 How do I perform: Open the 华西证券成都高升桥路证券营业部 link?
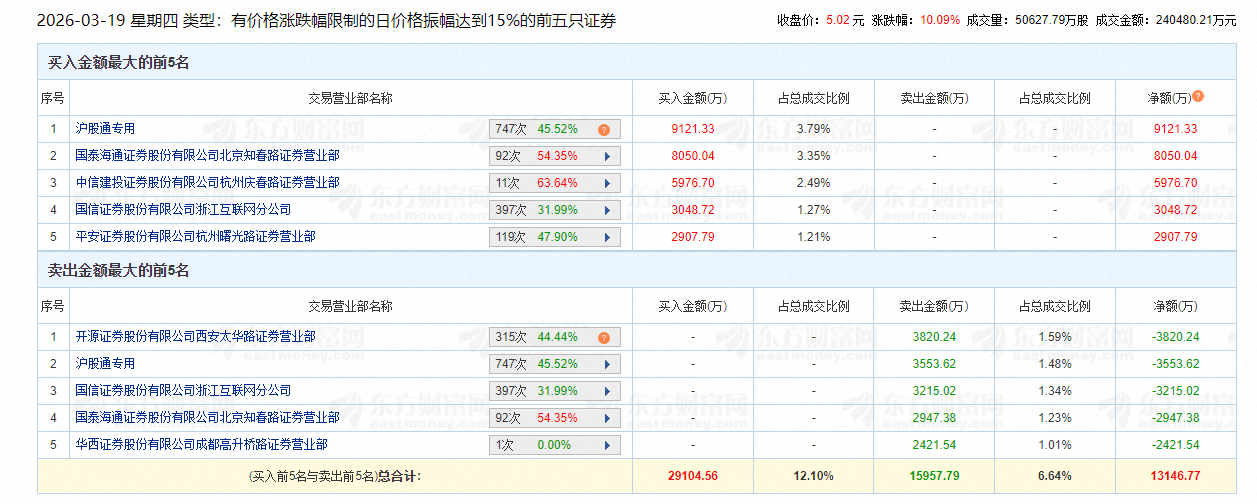pyautogui.click(x=201, y=445)
